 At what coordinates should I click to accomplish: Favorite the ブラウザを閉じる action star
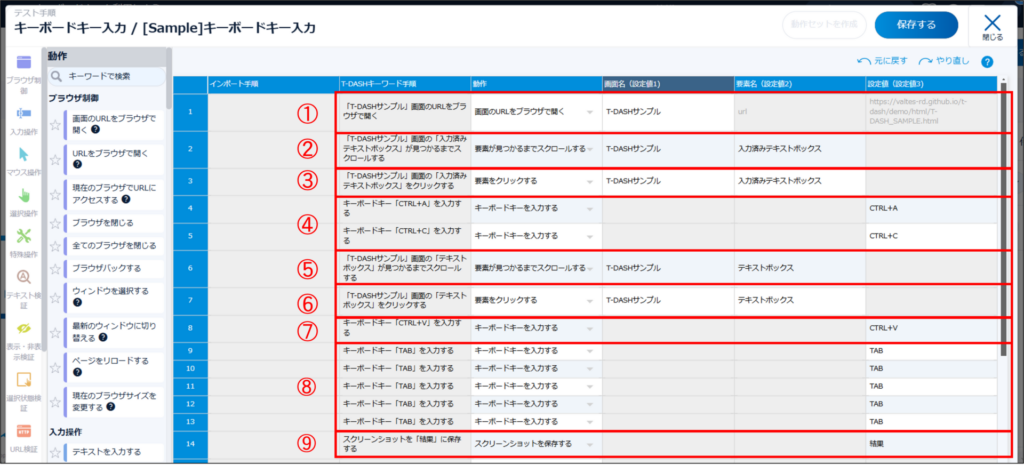pyautogui.click(x=55, y=222)
